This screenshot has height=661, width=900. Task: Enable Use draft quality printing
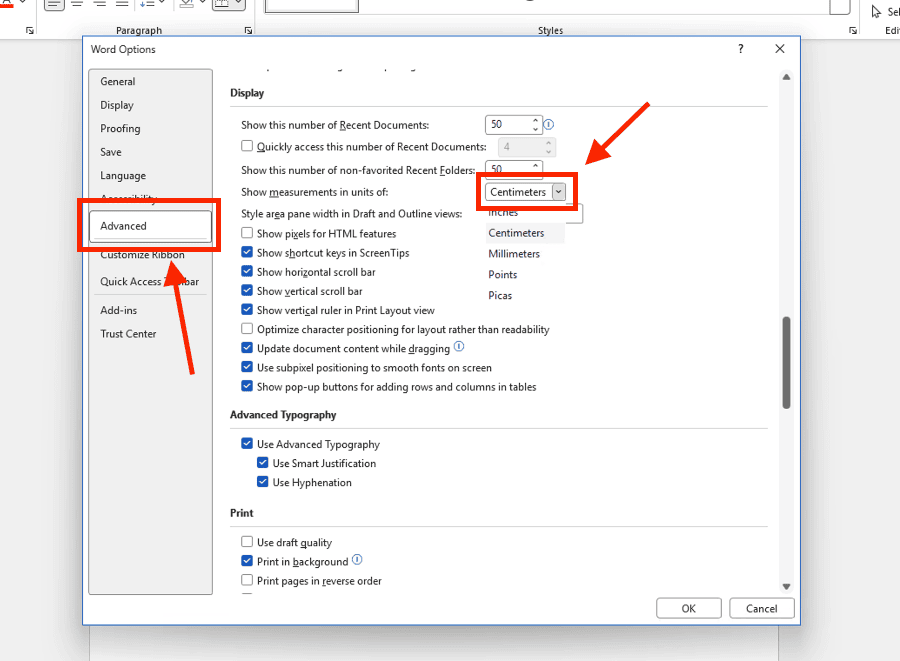(x=247, y=542)
